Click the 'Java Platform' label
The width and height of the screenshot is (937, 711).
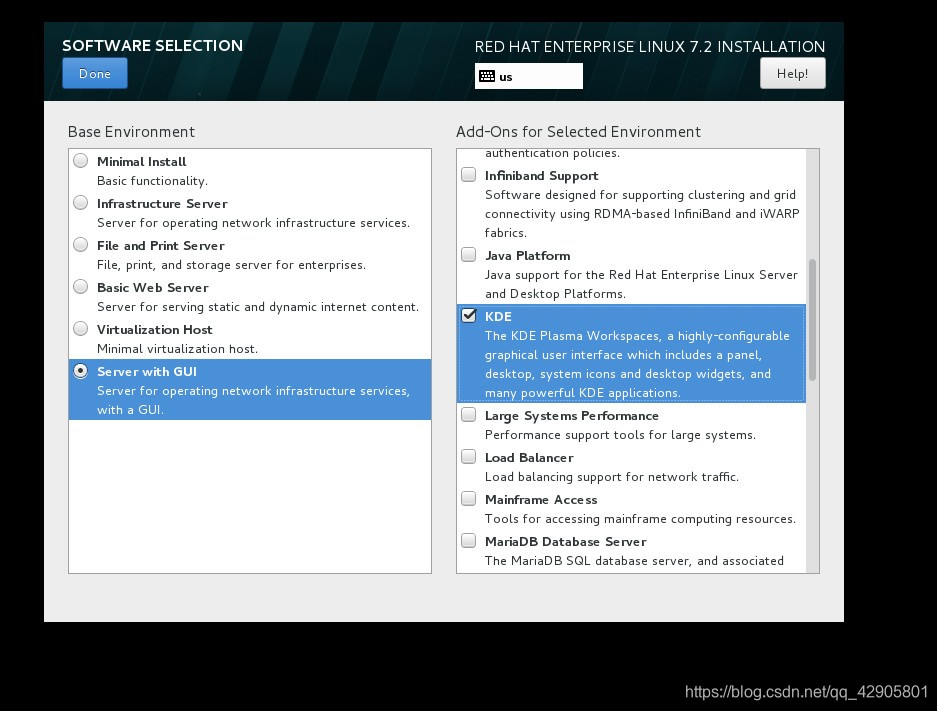[x=528, y=256]
